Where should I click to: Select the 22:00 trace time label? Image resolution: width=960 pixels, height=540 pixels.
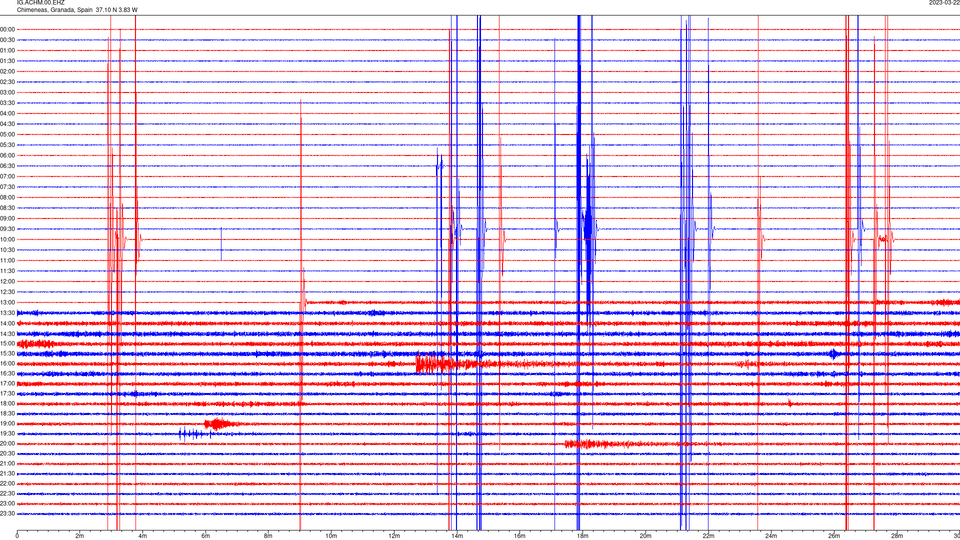point(7,484)
